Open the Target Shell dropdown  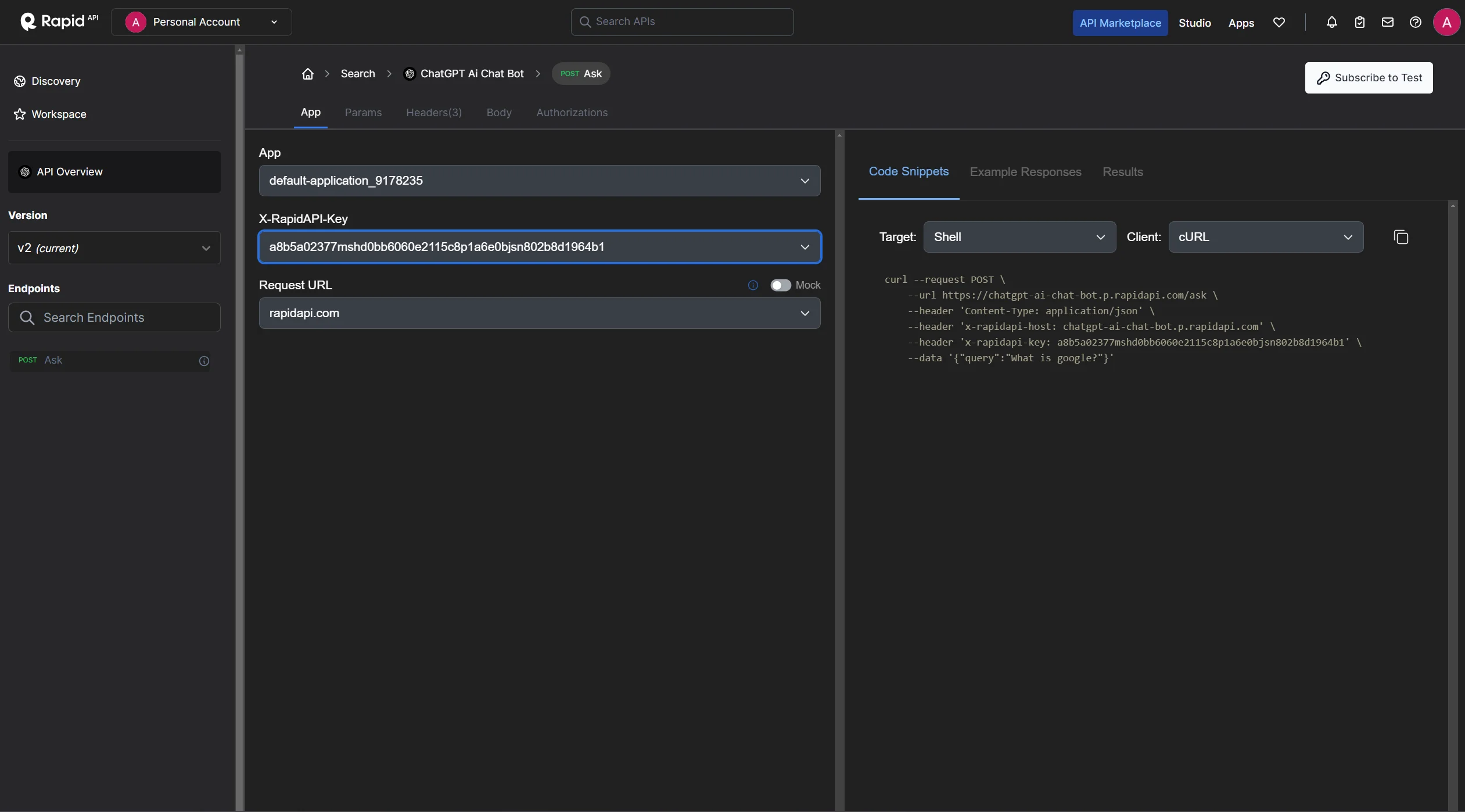[1019, 237]
